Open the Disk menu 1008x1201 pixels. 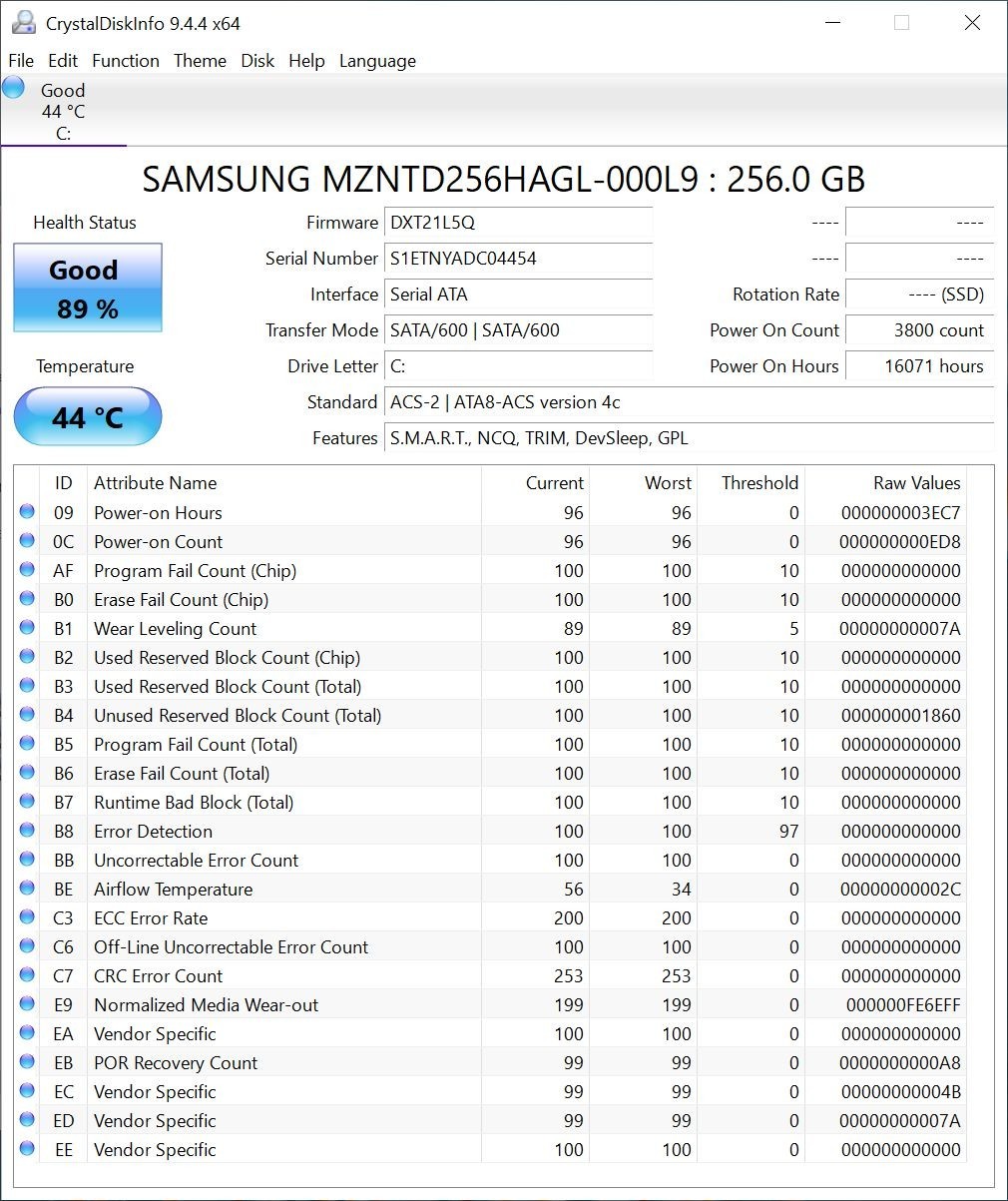tap(257, 61)
